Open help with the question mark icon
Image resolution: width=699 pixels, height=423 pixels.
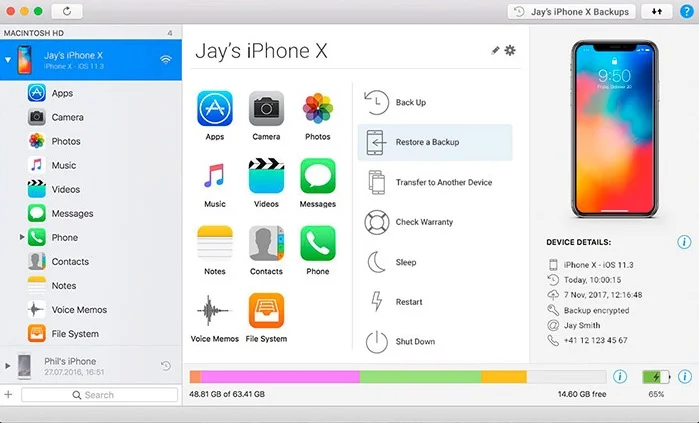[687, 12]
